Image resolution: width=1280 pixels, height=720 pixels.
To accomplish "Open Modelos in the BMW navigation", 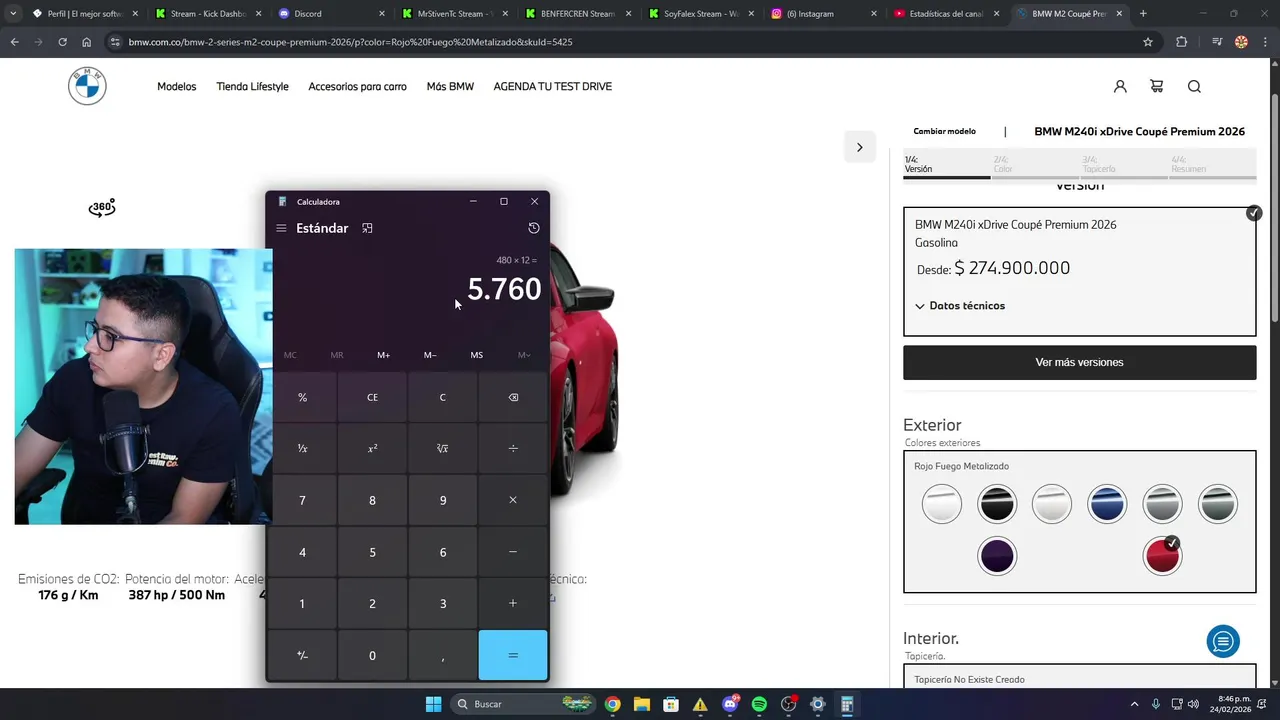I will click(176, 86).
